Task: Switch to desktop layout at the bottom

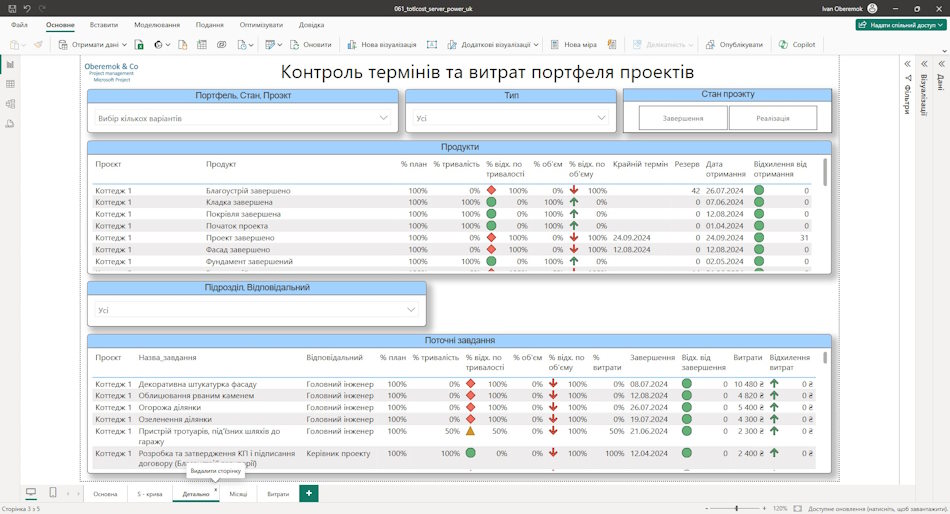Action: coord(31,493)
